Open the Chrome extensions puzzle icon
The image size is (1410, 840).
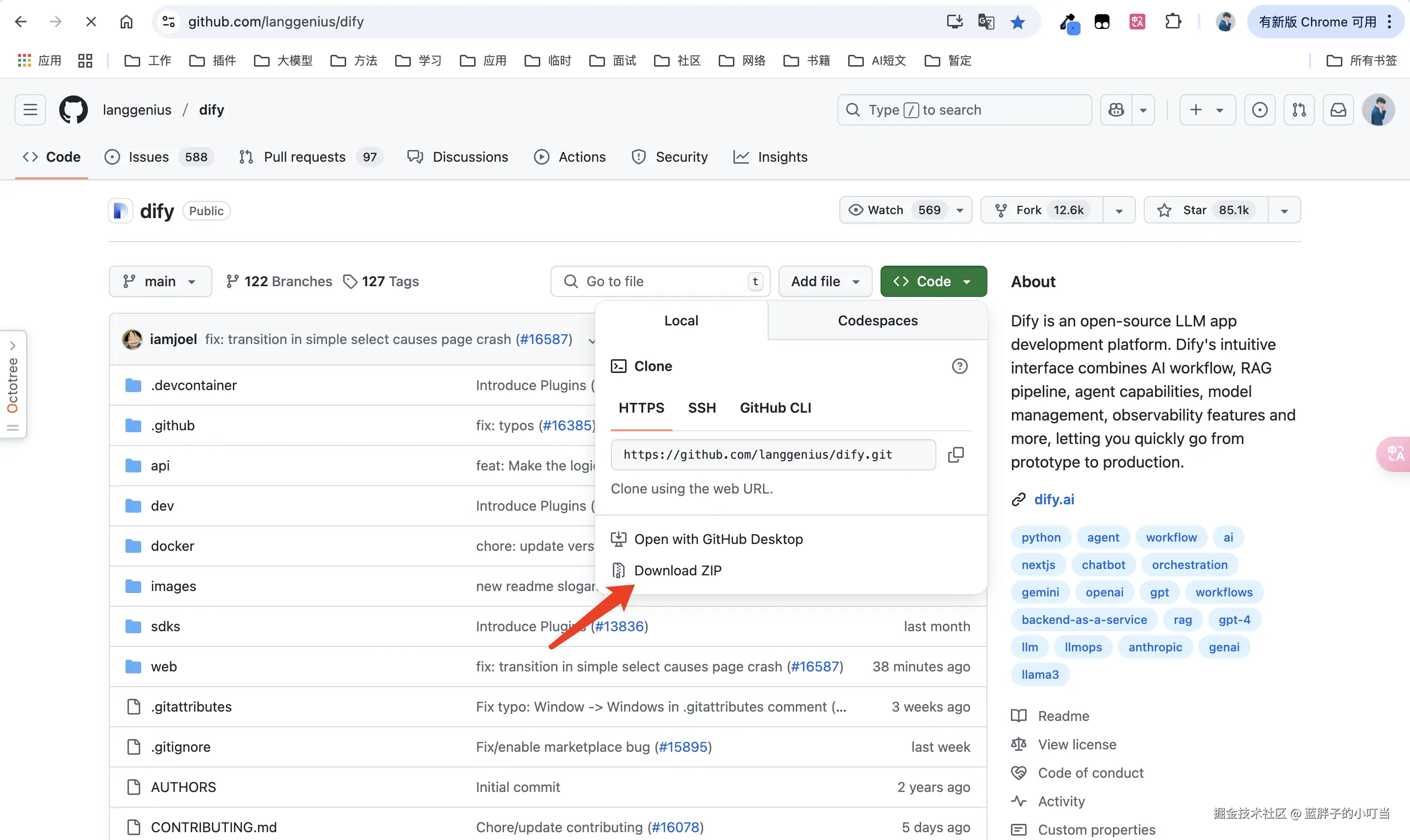tap(1173, 22)
